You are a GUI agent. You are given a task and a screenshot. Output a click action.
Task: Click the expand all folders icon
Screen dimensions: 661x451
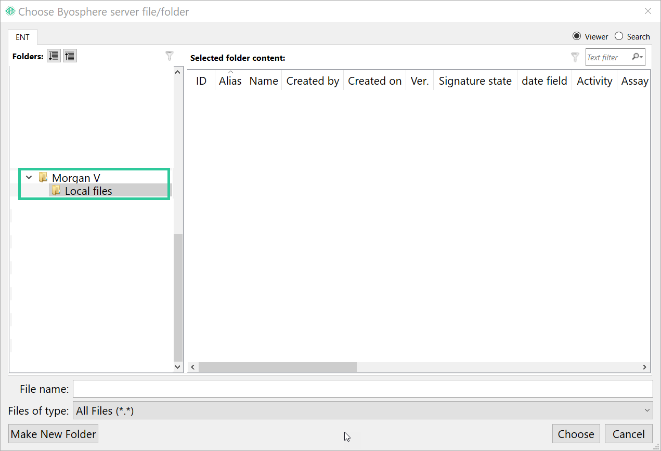[x=54, y=56]
